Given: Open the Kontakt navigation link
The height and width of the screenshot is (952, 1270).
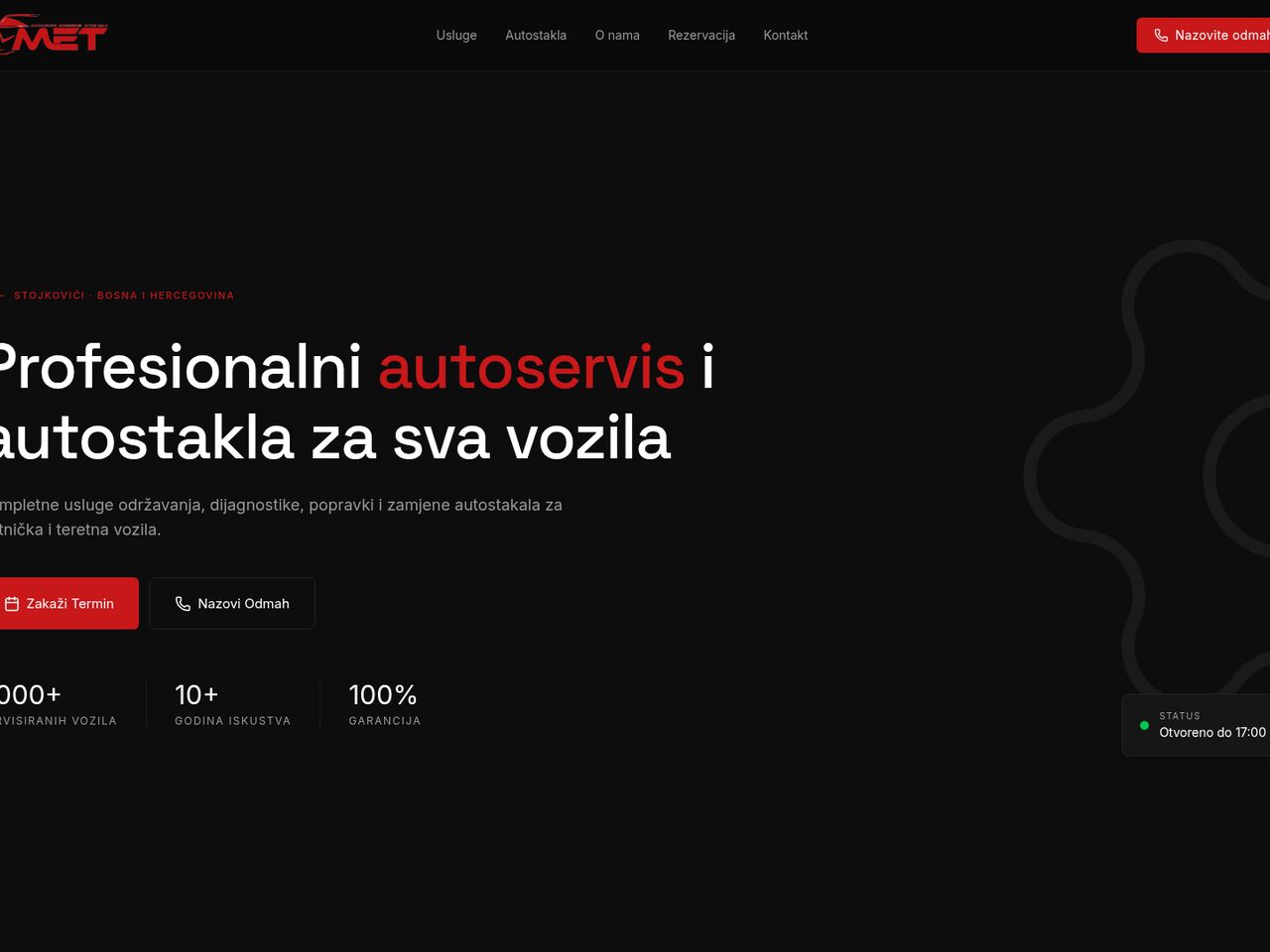Looking at the screenshot, I should [x=786, y=35].
